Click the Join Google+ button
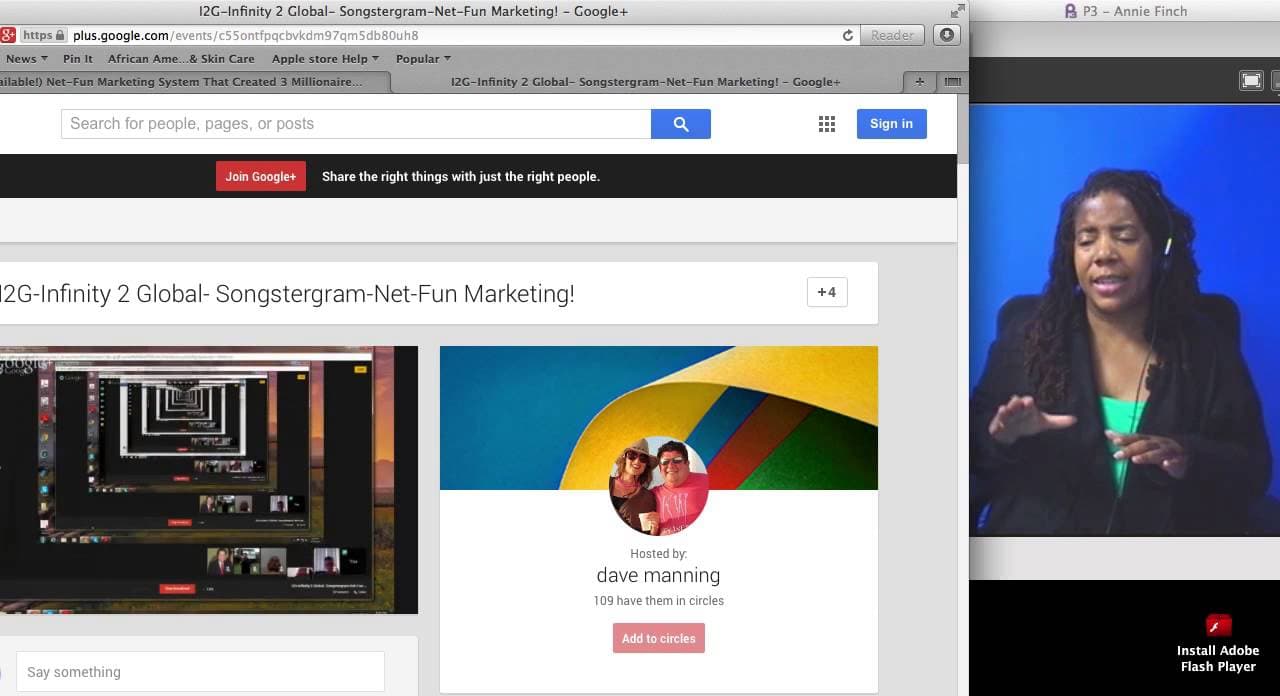The height and width of the screenshot is (696, 1280). point(261,176)
